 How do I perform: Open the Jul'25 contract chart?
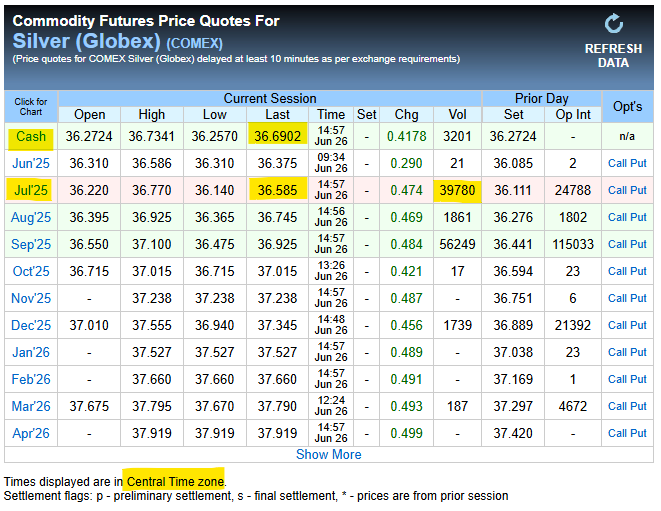pyautogui.click(x=31, y=190)
